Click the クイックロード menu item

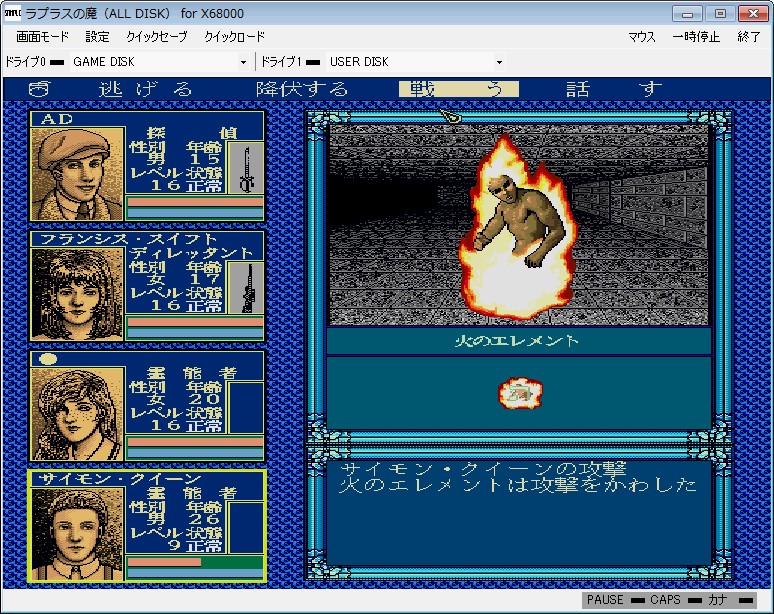[234, 37]
